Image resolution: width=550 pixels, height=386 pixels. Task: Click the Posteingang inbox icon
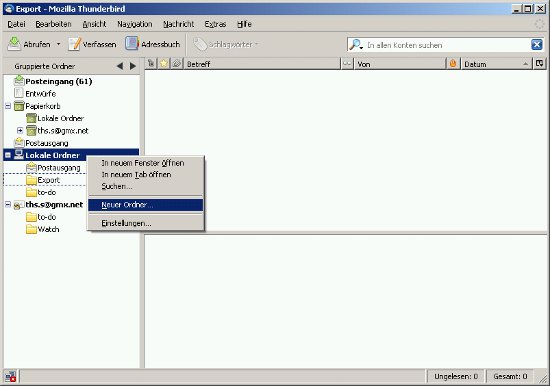[x=19, y=81]
